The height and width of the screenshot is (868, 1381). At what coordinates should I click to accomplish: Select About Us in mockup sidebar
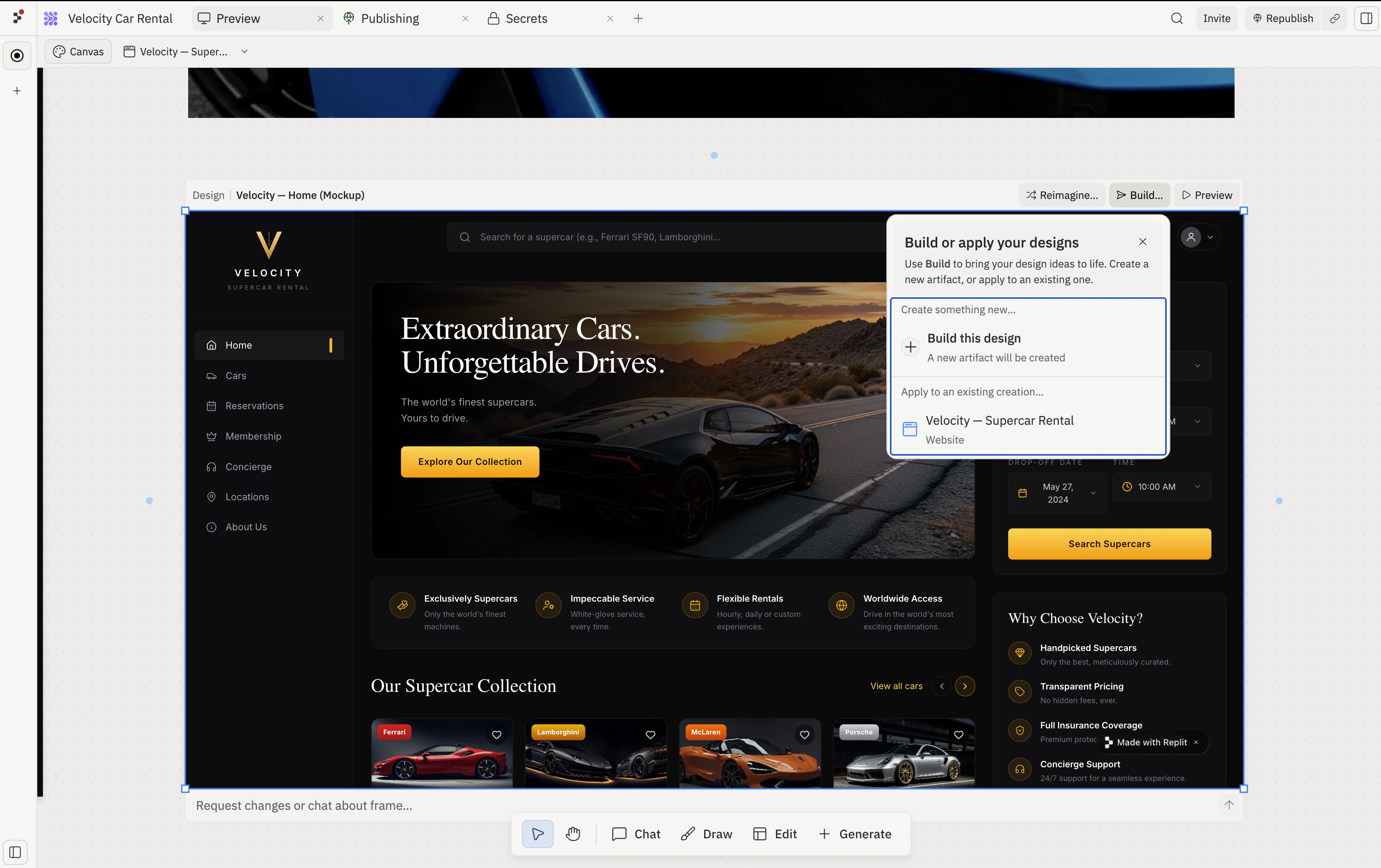[x=269, y=527]
